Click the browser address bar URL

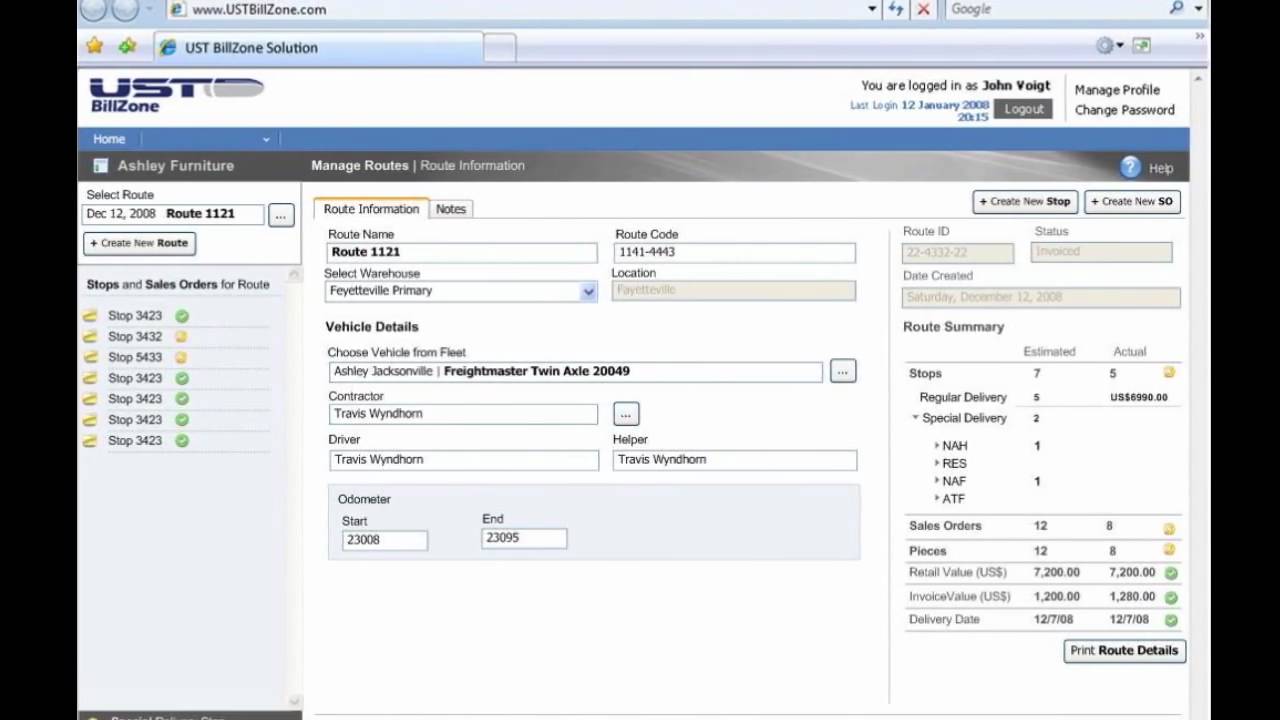[x=258, y=10]
